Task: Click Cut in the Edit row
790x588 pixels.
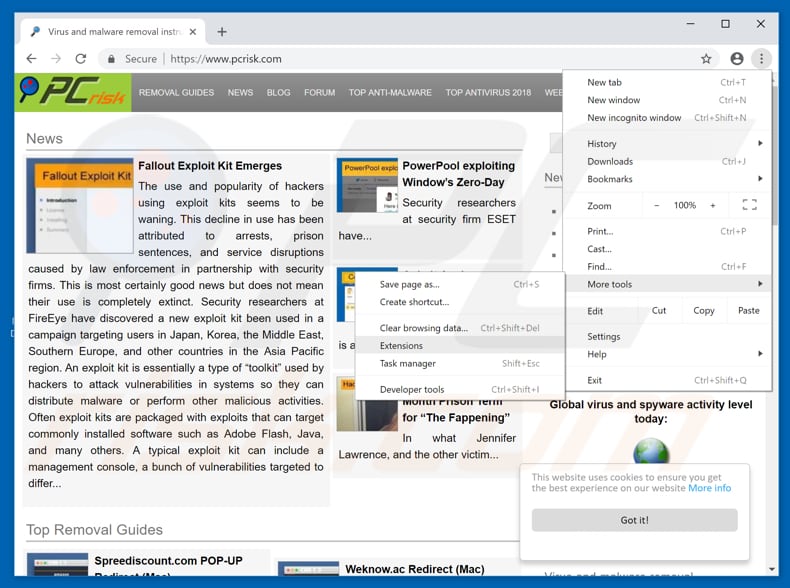Action: click(x=659, y=310)
